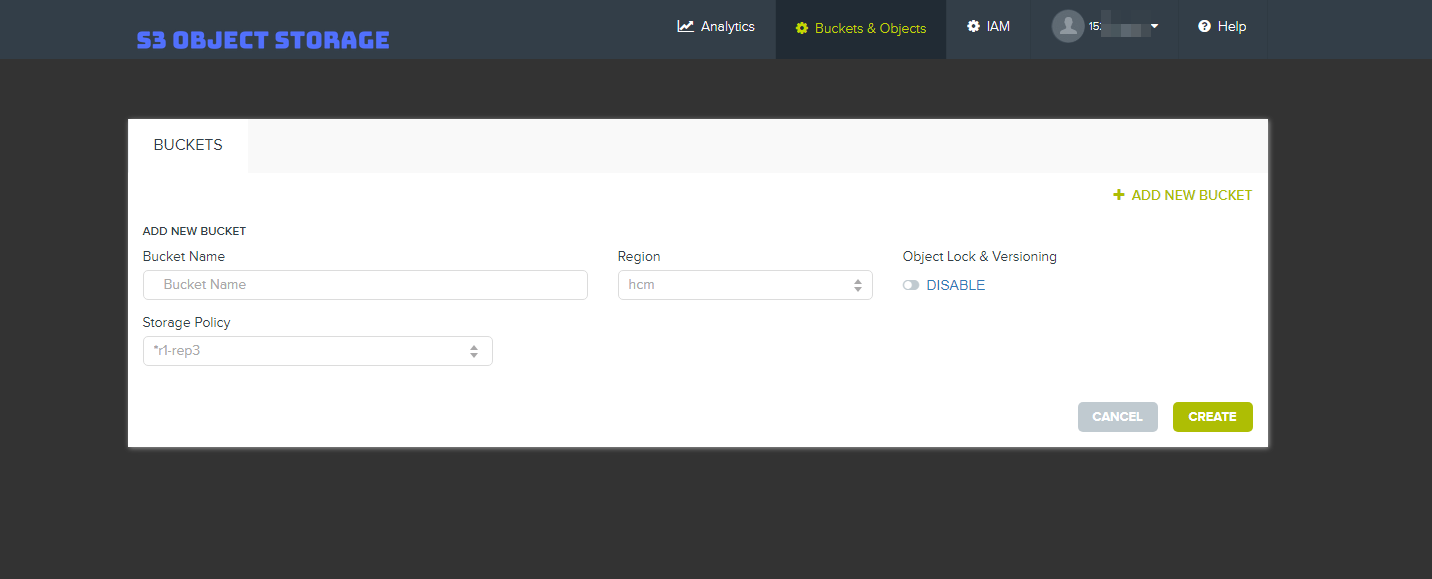Switch to the BUCKETS tab

pos(188,145)
